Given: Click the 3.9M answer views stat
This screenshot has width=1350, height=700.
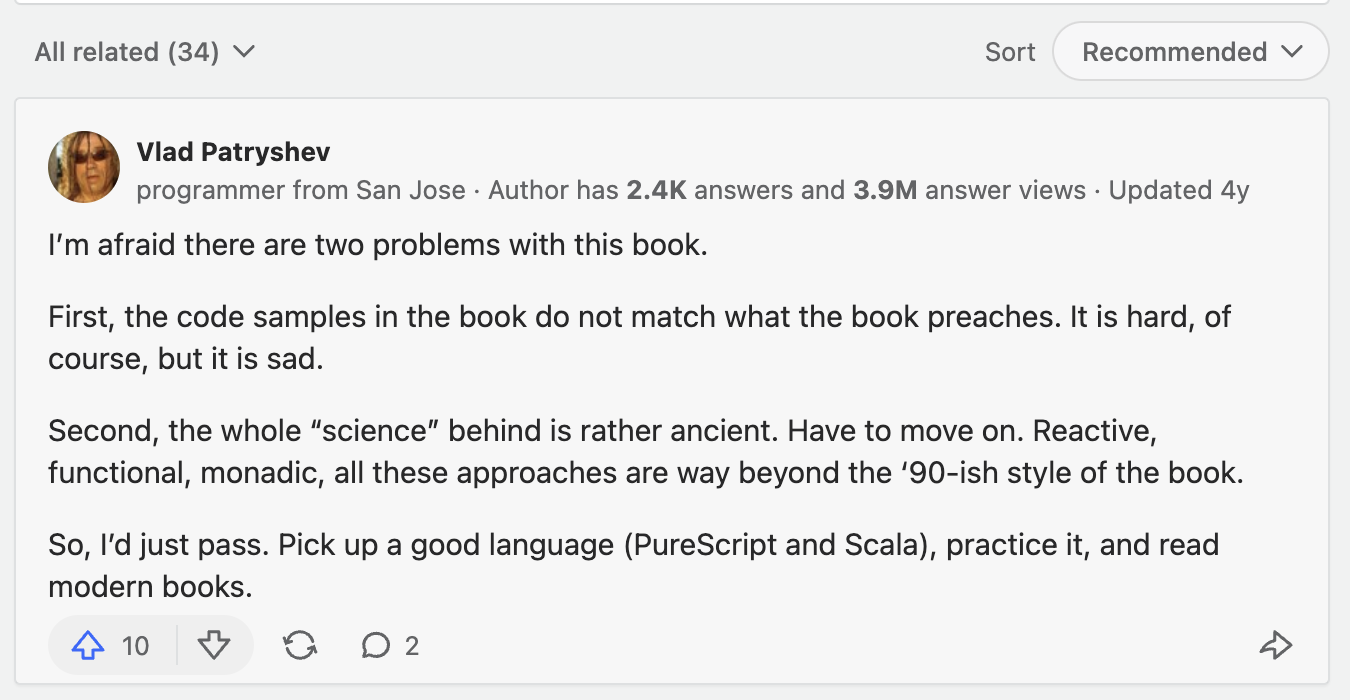Looking at the screenshot, I should pyautogui.click(x=969, y=190).
